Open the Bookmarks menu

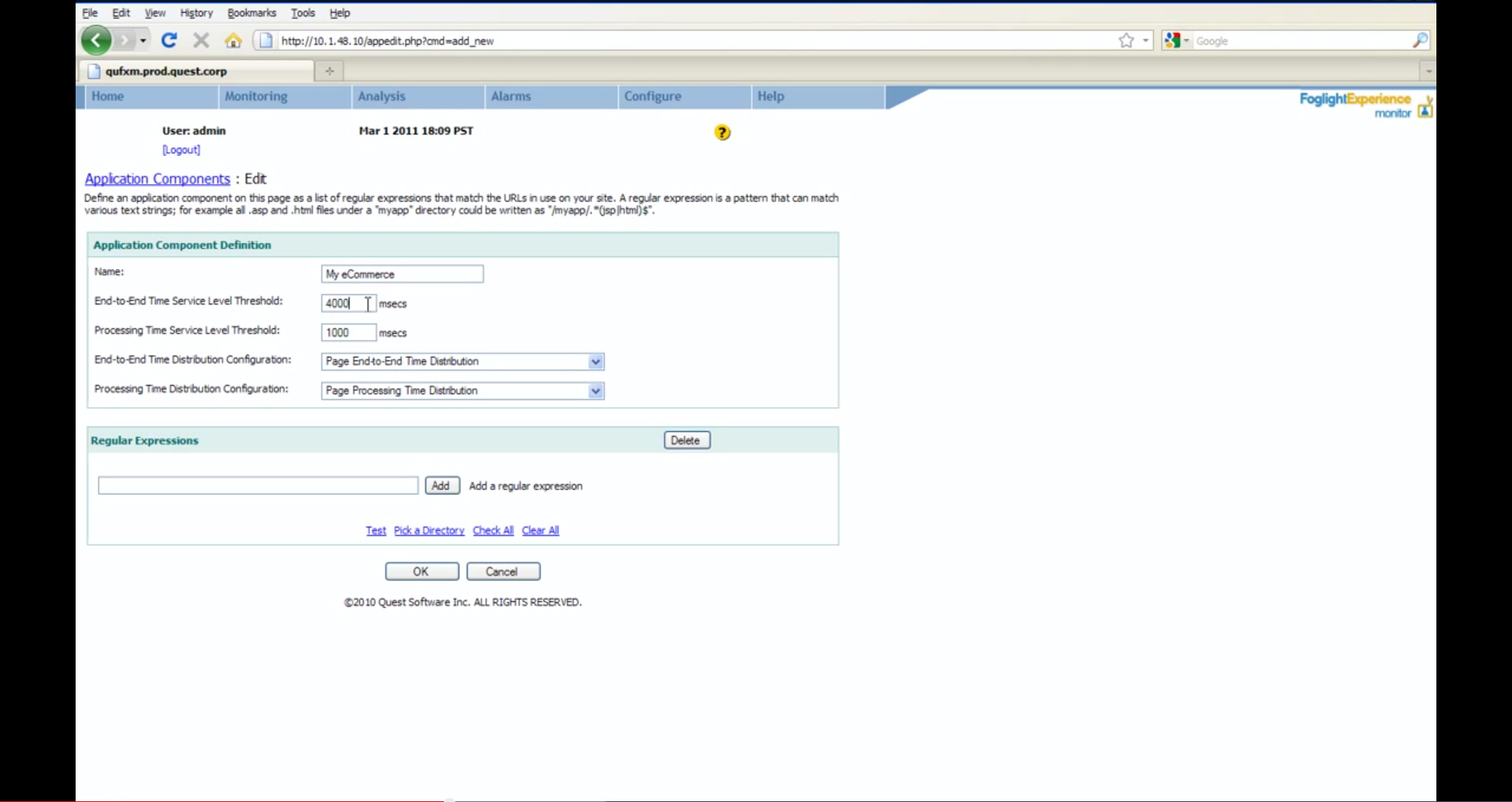pos(251,13)
